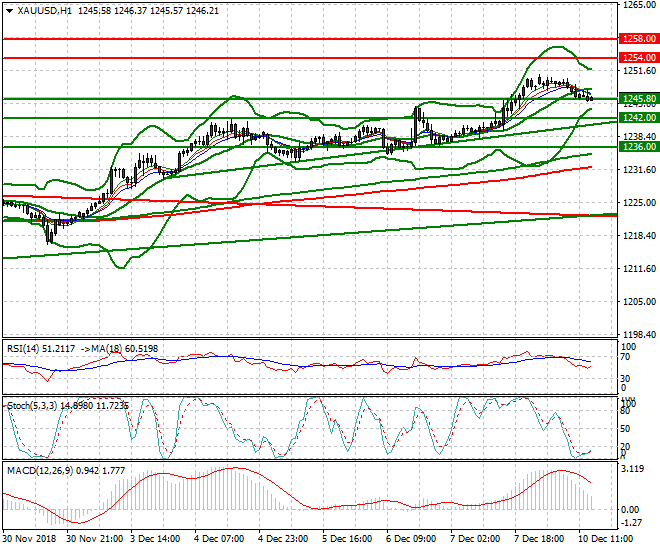The width and height of the screenshot is (660, 550).
Task: Open the chart menu triangle beside XAUUSD,H1
Action: pos(9,11)
